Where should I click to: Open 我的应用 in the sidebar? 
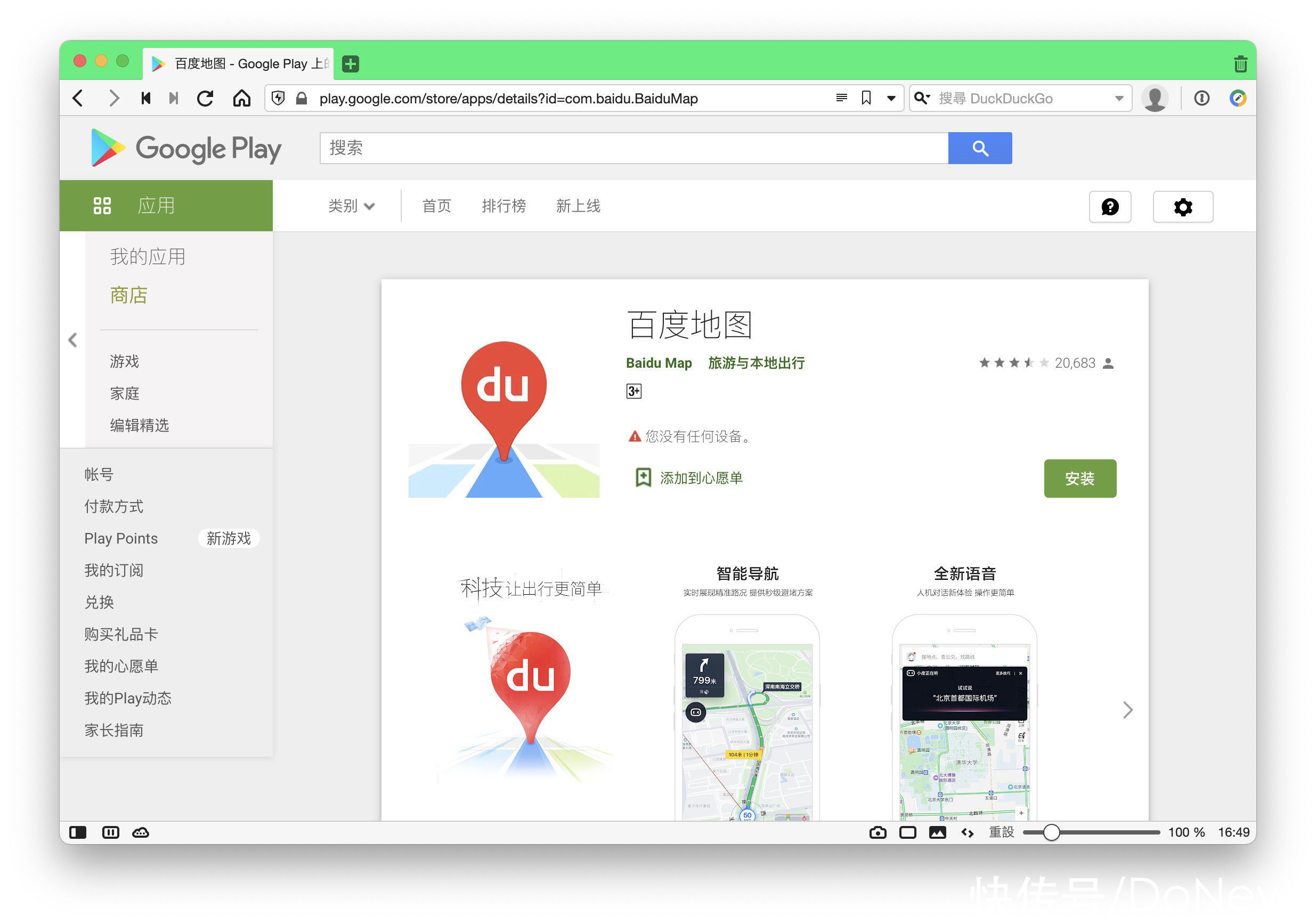coord(148,256)
